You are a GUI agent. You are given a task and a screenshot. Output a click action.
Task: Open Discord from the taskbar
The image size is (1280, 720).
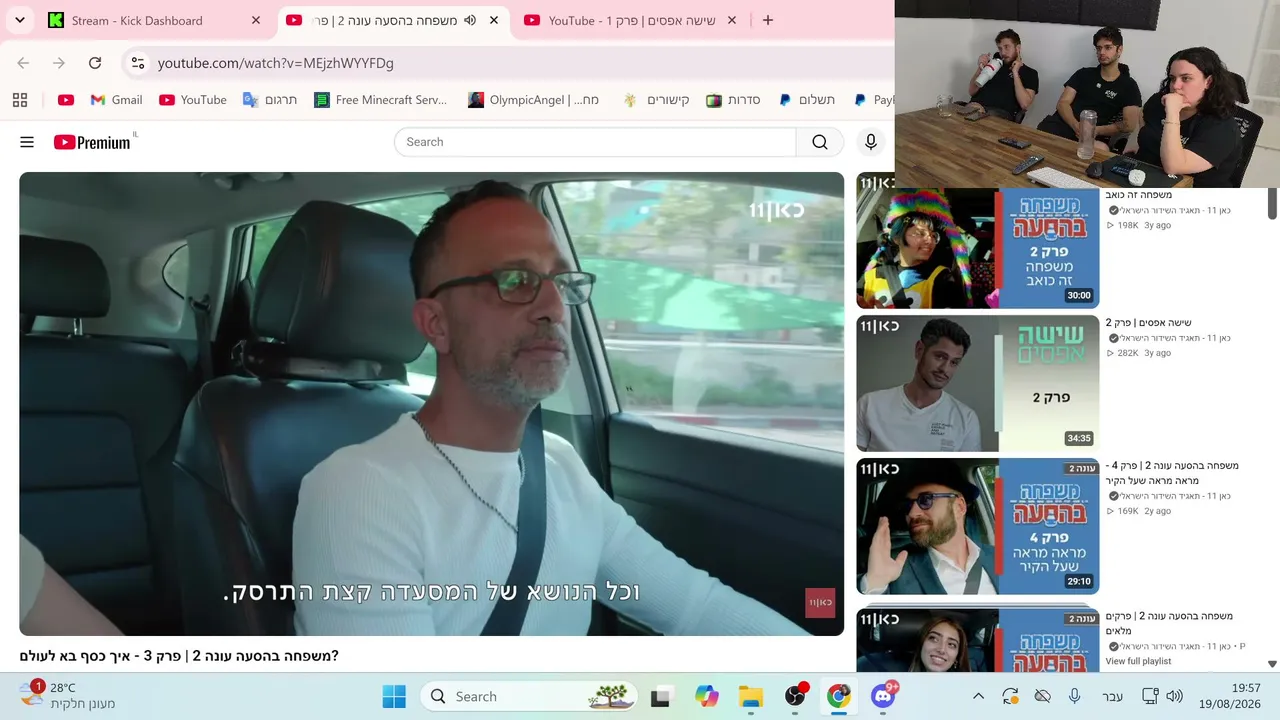(x=884, y=696)
